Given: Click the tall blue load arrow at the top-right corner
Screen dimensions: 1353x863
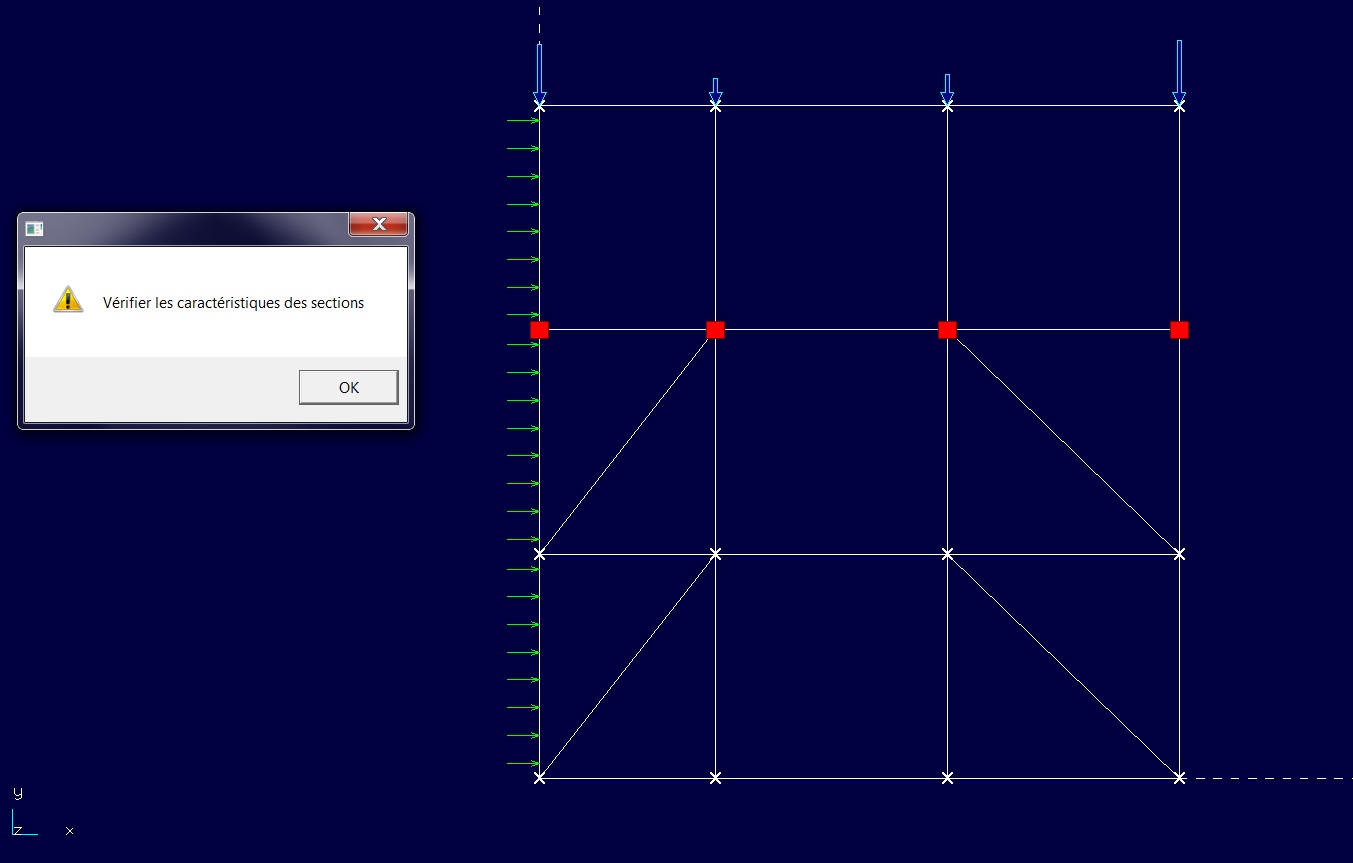Looking at the screenshot, I should point(1179,72).
